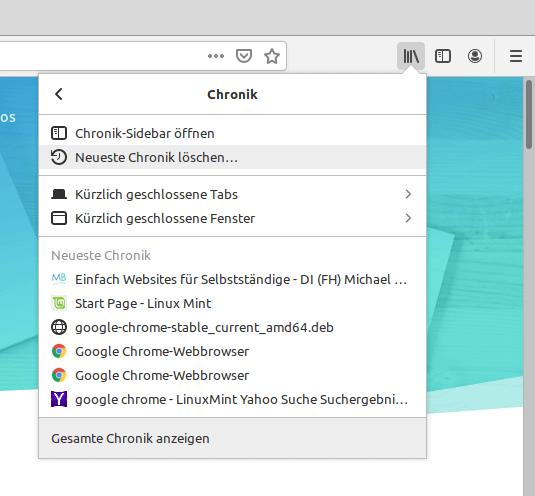Click the page vertical scrollbar thumb
Image resolution: width=535 pixels, height=496 pixels.
(529, 114)
